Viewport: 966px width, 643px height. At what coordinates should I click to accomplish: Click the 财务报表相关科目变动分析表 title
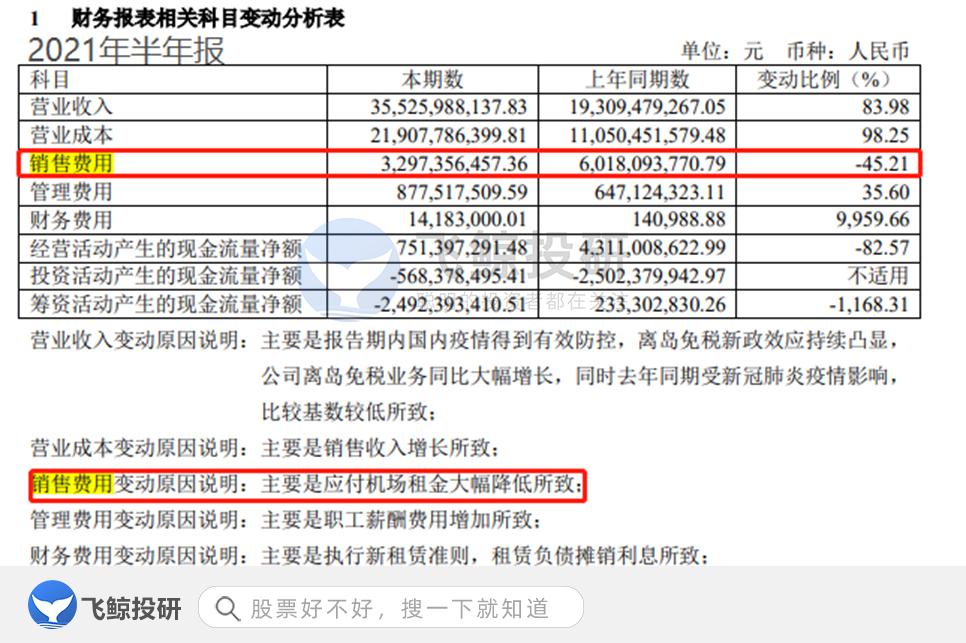point(208,18)
